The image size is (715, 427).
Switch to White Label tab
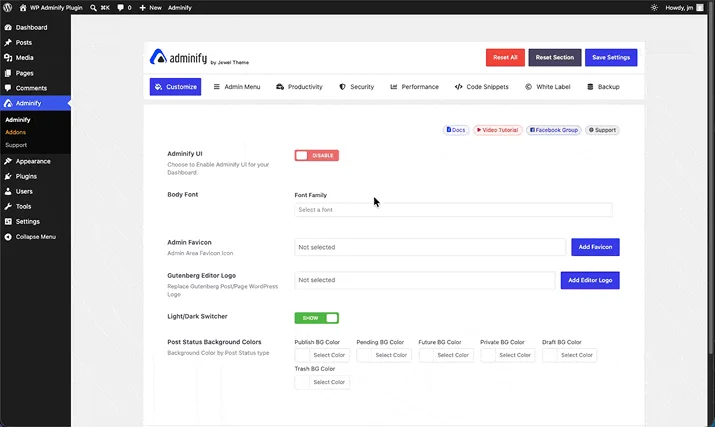click(x=547, y=87)
